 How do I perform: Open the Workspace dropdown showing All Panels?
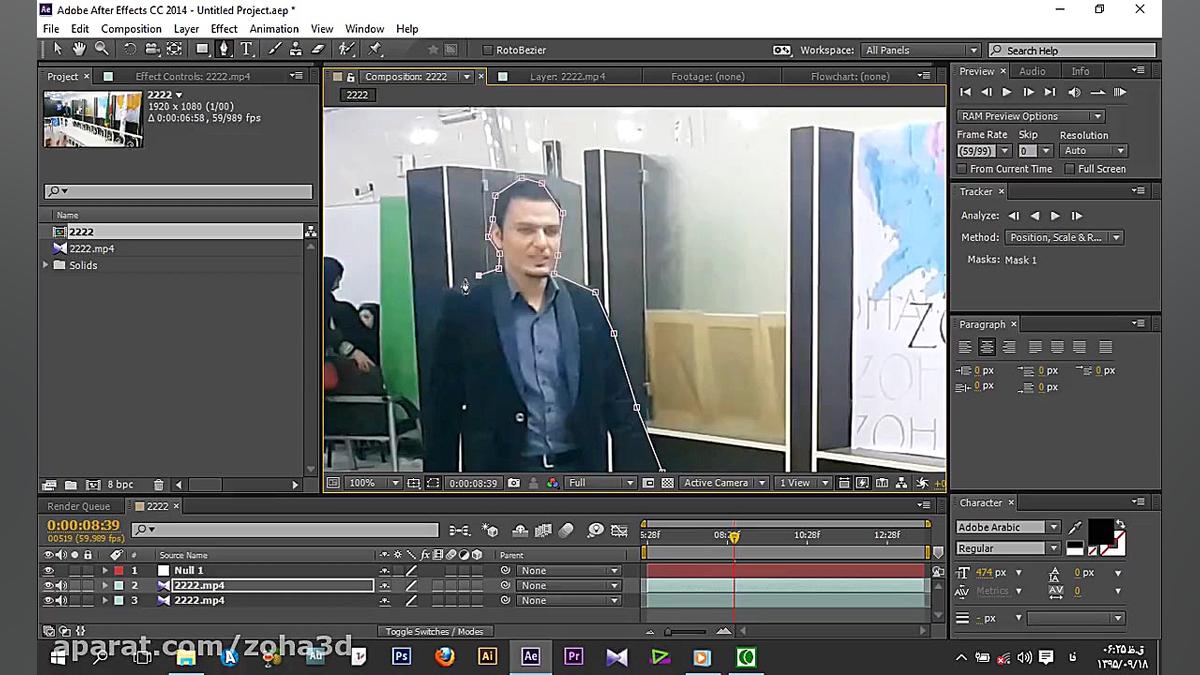click(x=921, y=50)
